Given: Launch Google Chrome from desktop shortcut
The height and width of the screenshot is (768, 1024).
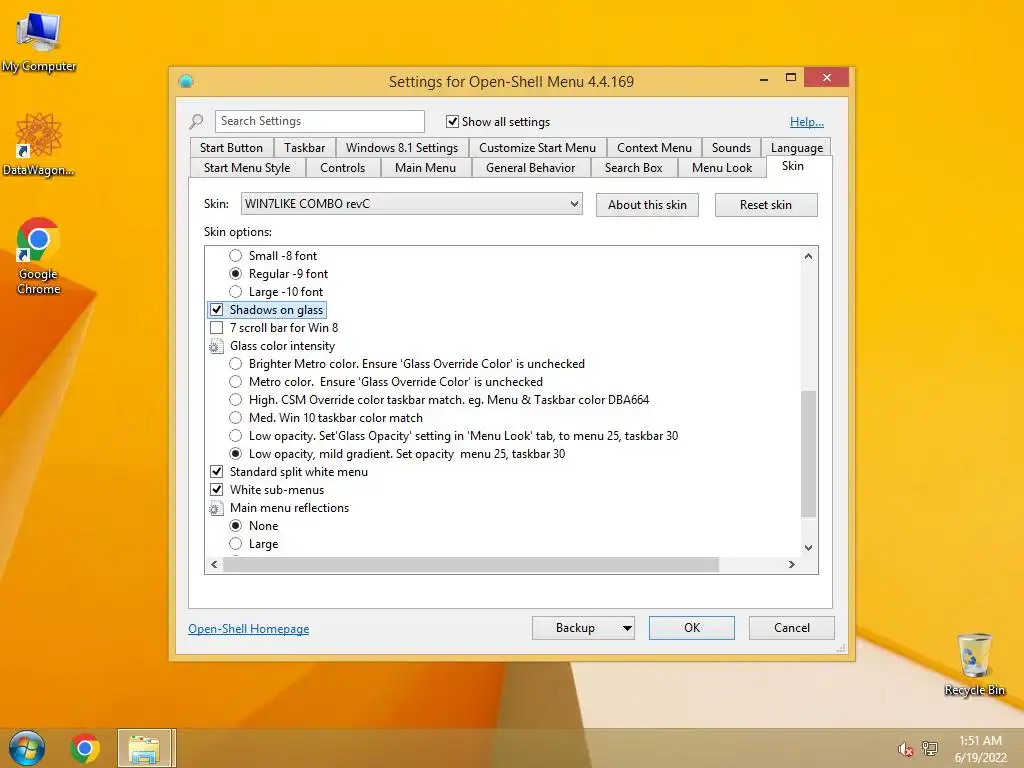Looking at the screenshot, I should (x=39, y=255).
